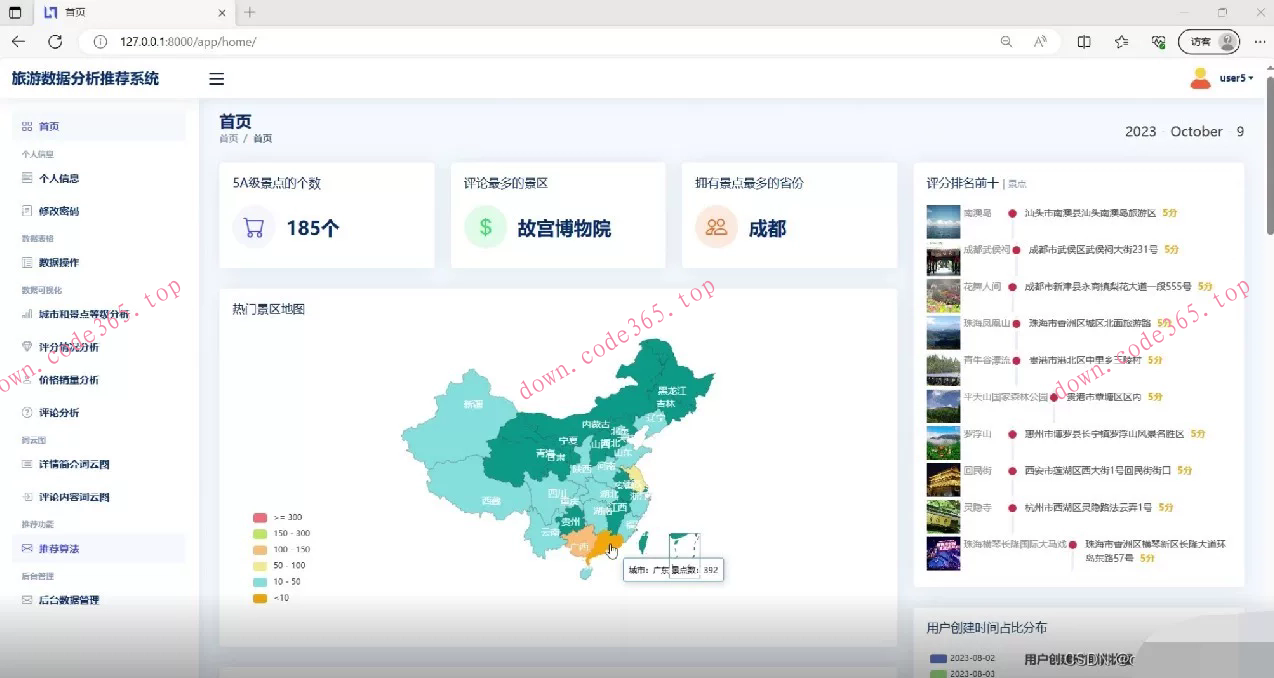Click the shopping cart icon on 5A景点 card
This screenshot has height=678, width=1274.
(254, 227)
